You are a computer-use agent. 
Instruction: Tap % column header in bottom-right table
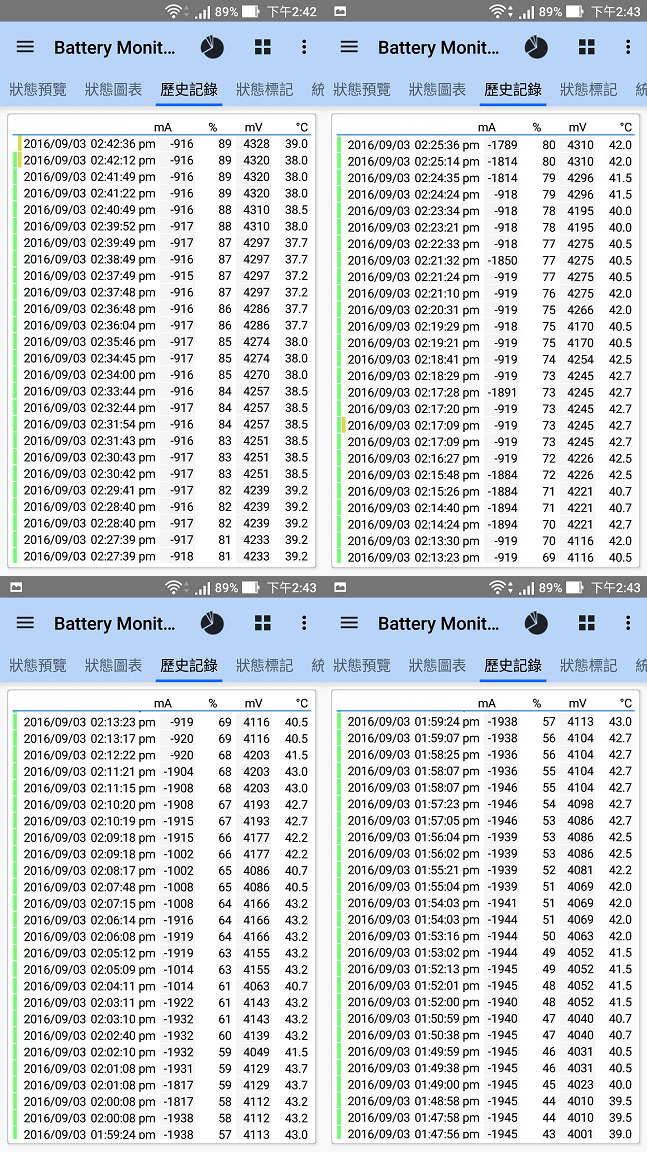[x=537, y=703]
